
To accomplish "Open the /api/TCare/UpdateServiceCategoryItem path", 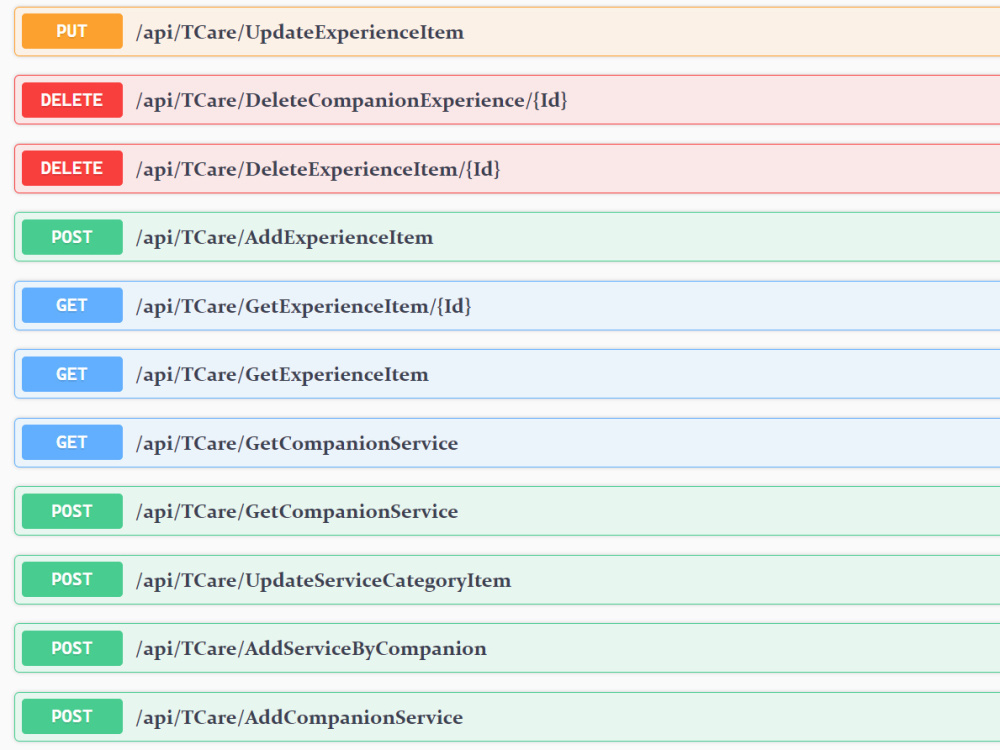I will click(x=323, y=581).
